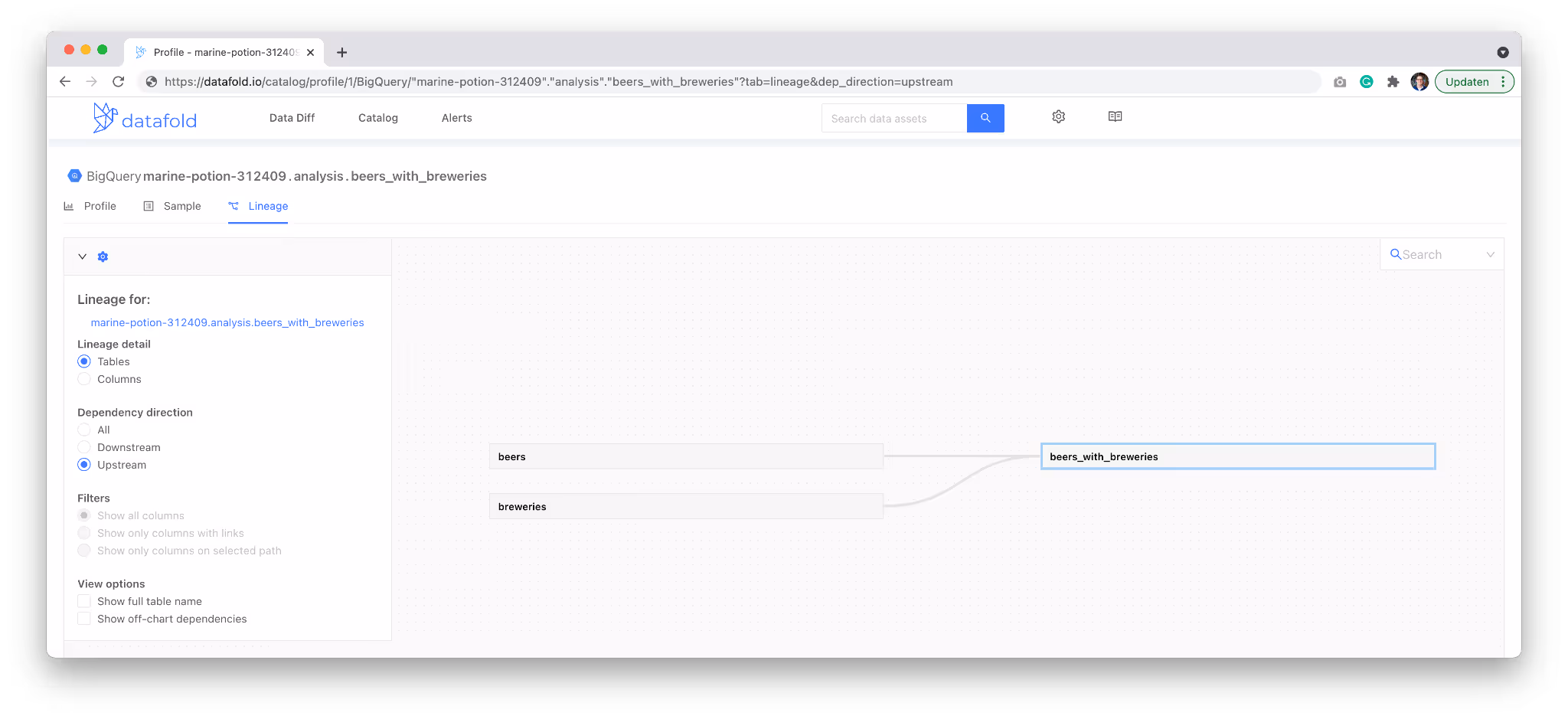Click the Grammarly extension icon

[x=1366, y=81]
